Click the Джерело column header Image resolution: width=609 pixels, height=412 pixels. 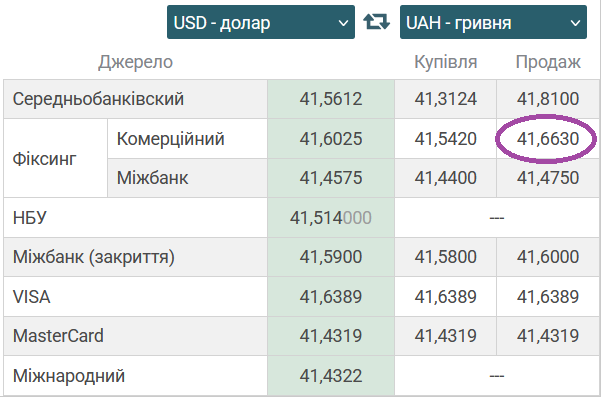(x=136, y=62)
